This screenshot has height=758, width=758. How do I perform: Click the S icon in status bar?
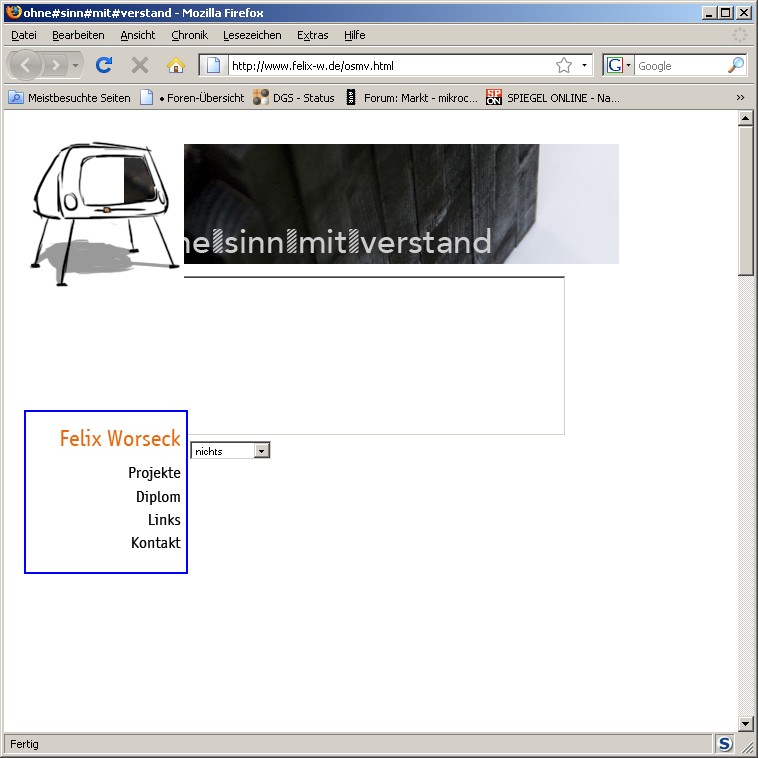(725, 743)
